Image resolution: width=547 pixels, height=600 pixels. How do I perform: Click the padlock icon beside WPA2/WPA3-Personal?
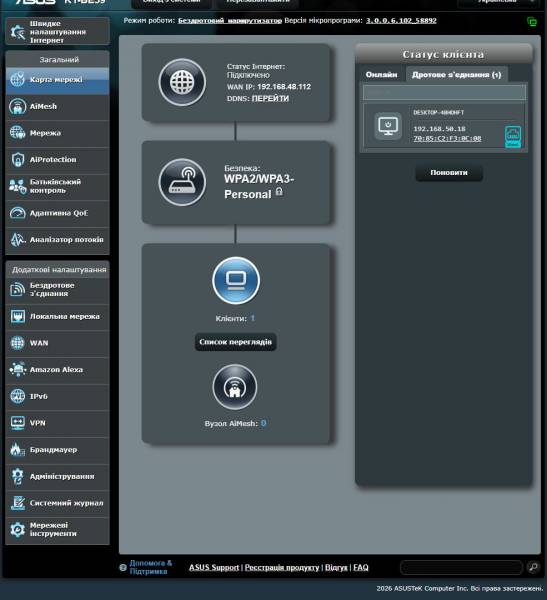[279, 191]
